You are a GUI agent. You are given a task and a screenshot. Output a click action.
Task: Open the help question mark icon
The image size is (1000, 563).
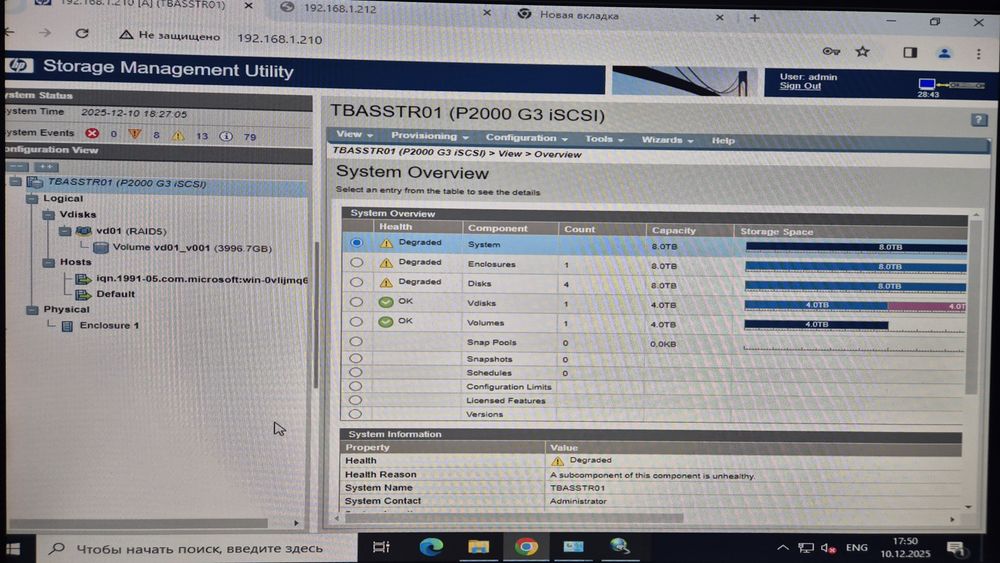979,120
